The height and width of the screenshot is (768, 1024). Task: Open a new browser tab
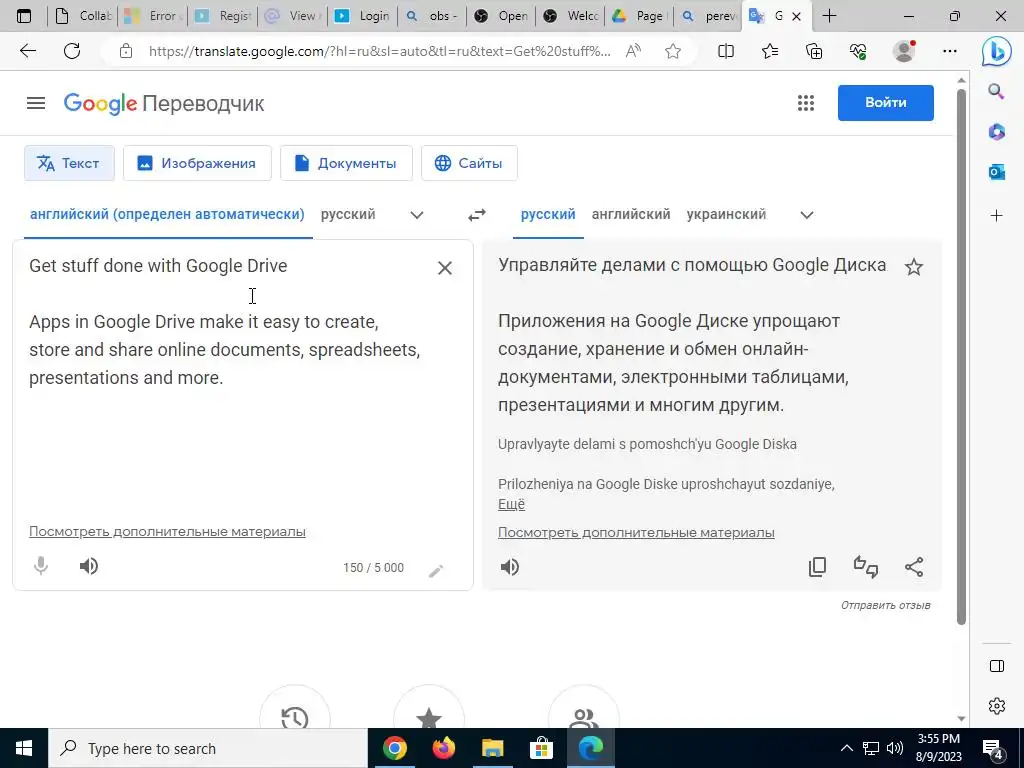click(x=829, y=16)
